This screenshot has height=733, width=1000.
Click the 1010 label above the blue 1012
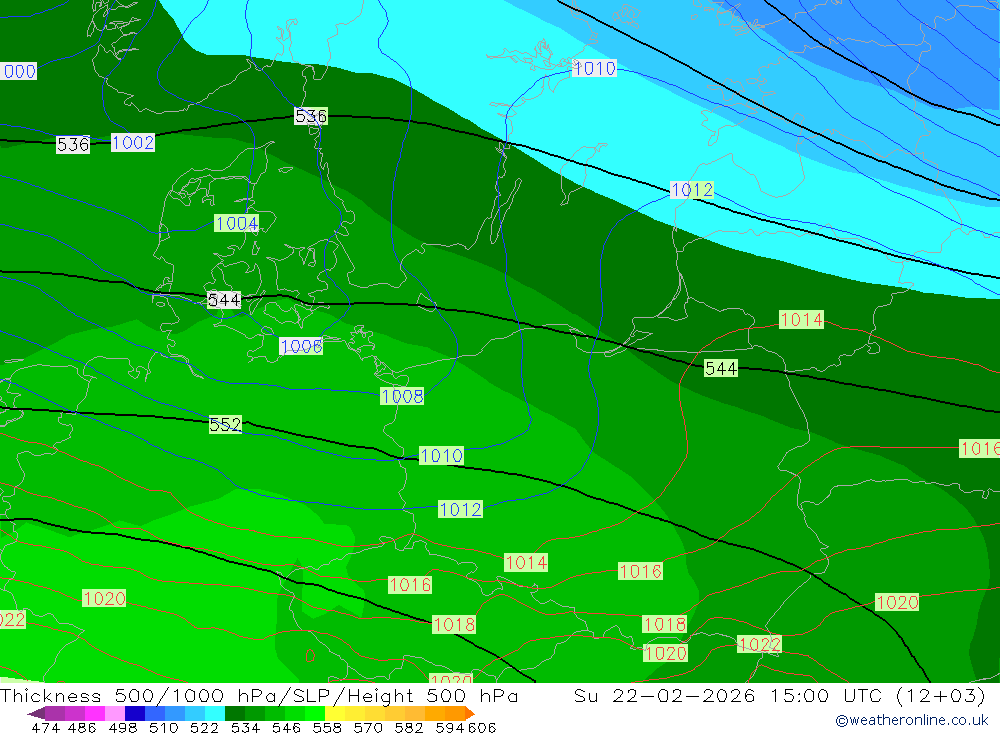point(441,455)
